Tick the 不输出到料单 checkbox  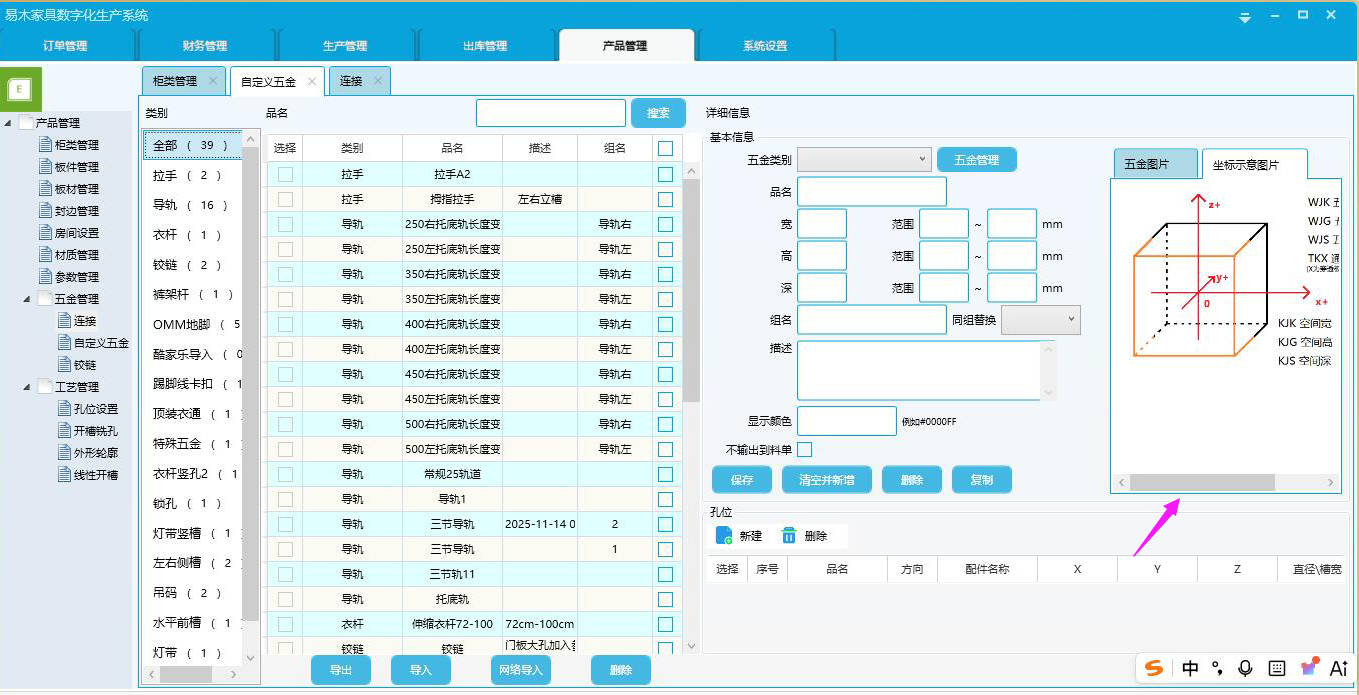tap(804, 450)
